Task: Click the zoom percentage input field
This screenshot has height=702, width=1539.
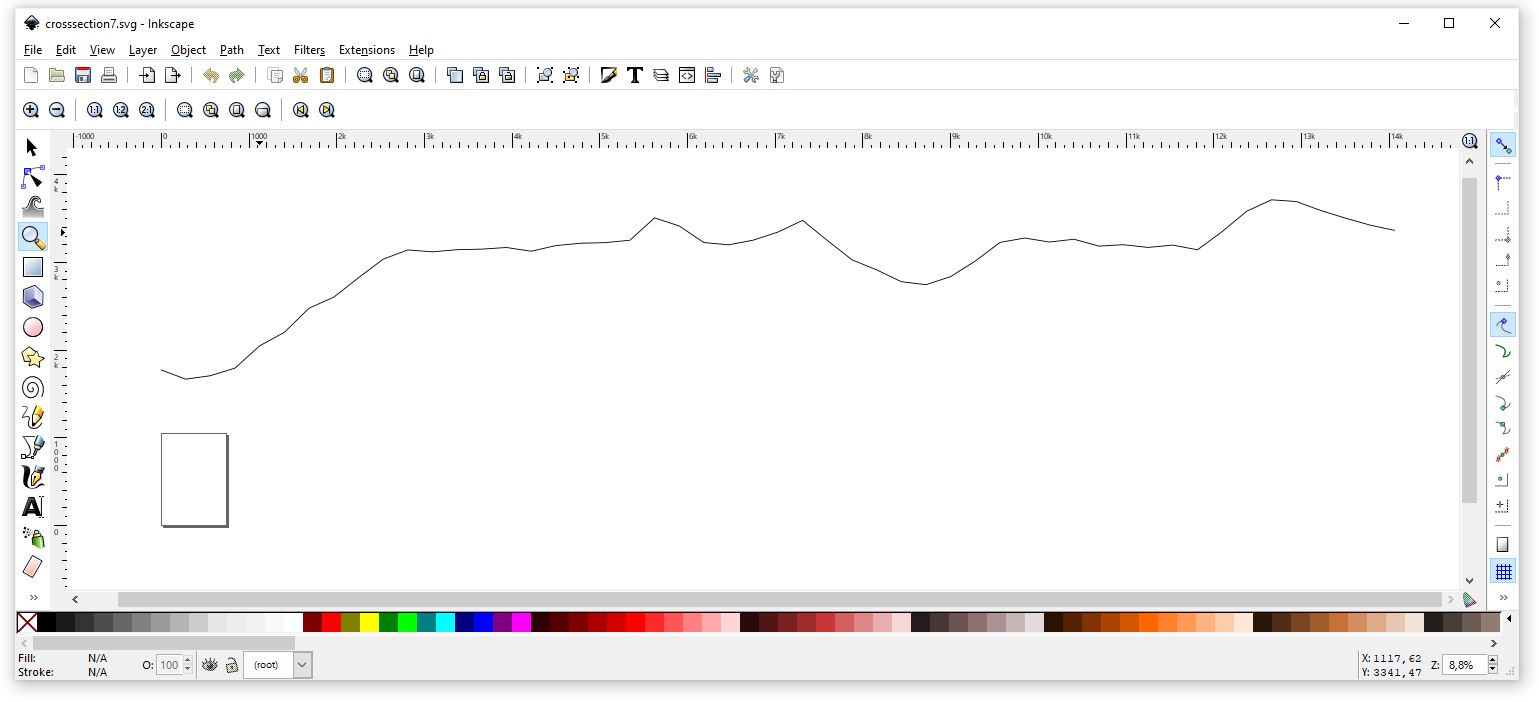Action: pos(1463,665)
